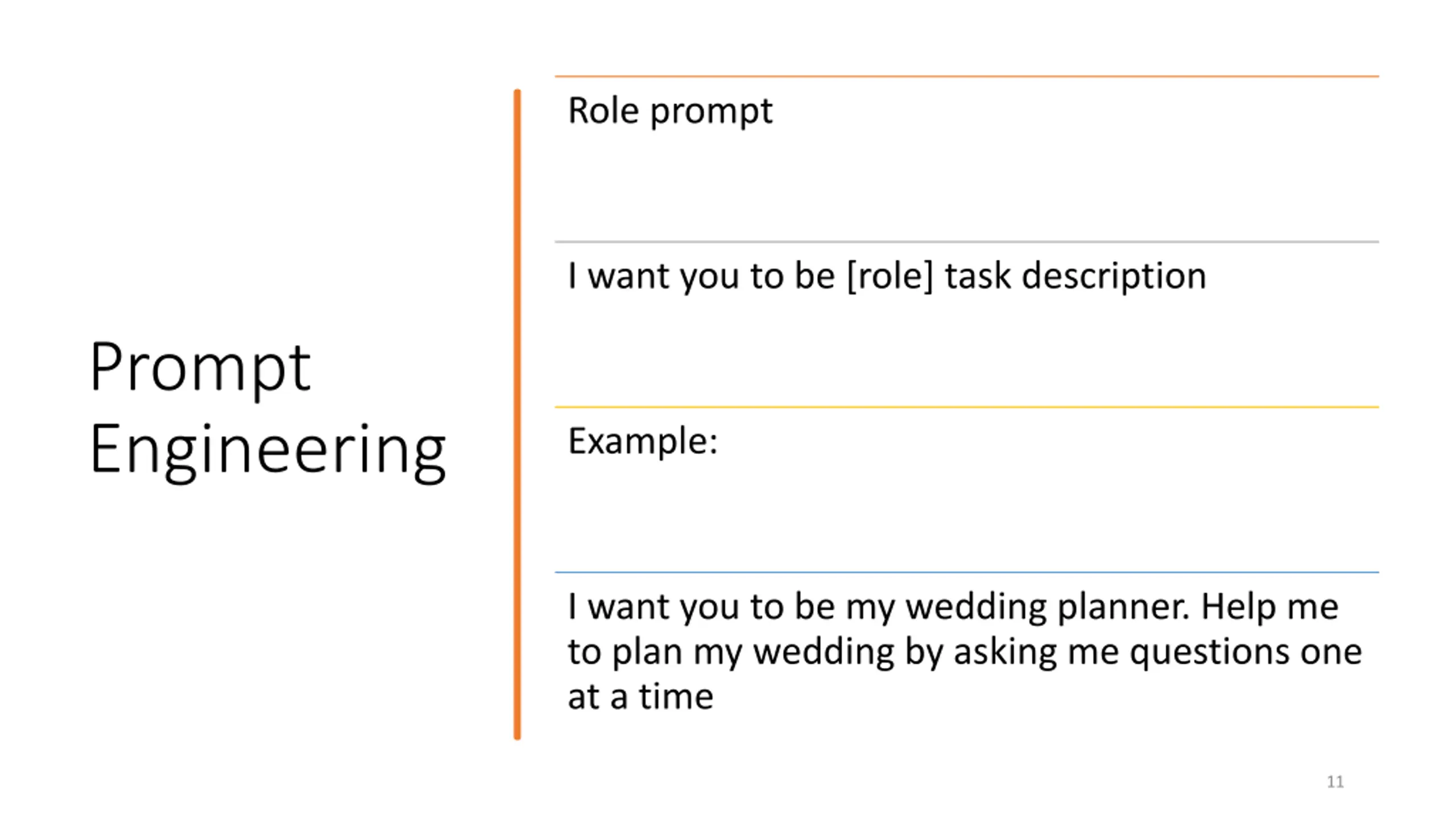Click "asking me questions one" in the example
This screenshot has width=1456, height=819.
click(1158, 652)
